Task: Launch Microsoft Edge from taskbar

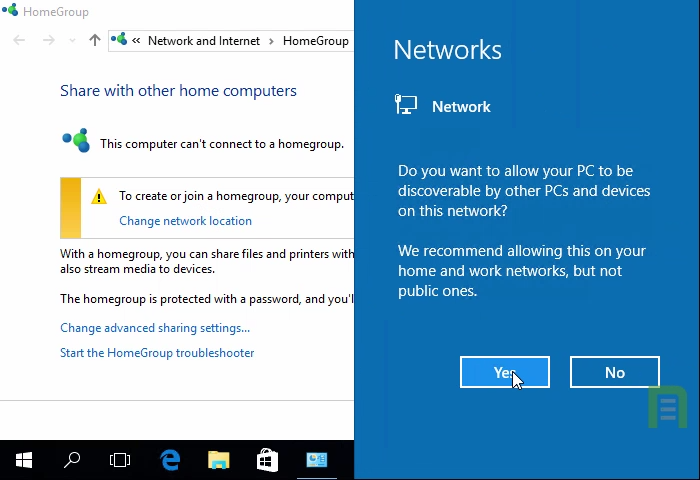Action: pyautogui.click(x=170, y=460)
